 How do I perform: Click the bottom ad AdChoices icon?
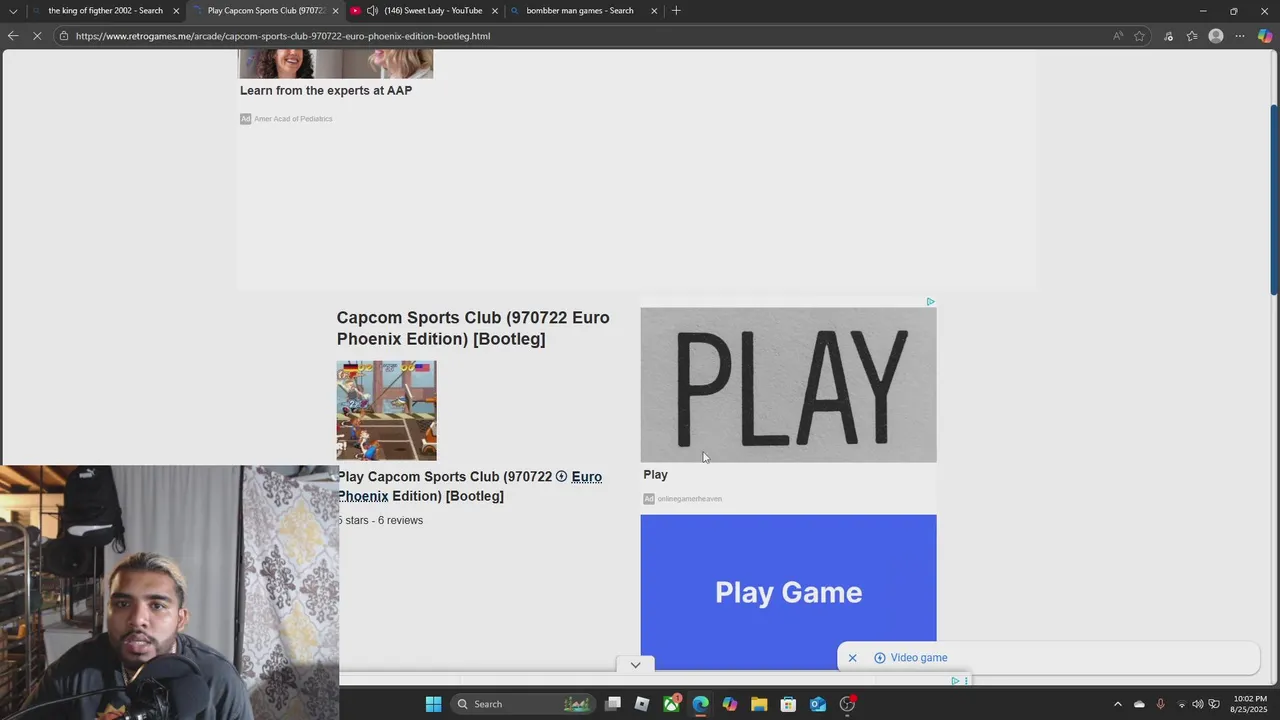956,681
